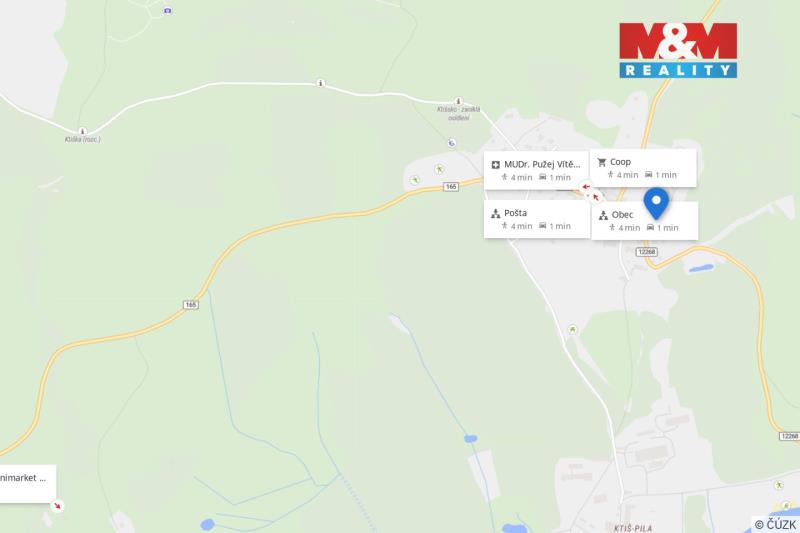Image resolution: width=800 pixels, height=533 pixels.
Task: Click the 12268 road label below the pin
Action: [x=646, y=252]
